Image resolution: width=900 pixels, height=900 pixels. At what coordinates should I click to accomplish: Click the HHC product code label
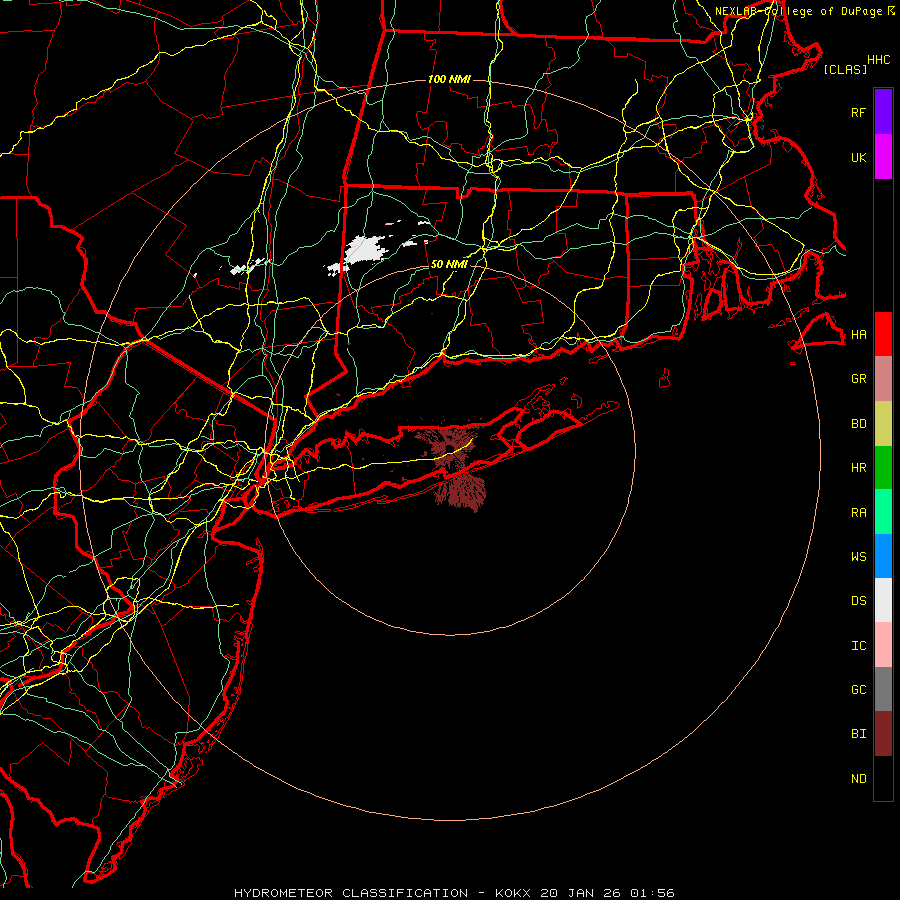pos(879,60)
